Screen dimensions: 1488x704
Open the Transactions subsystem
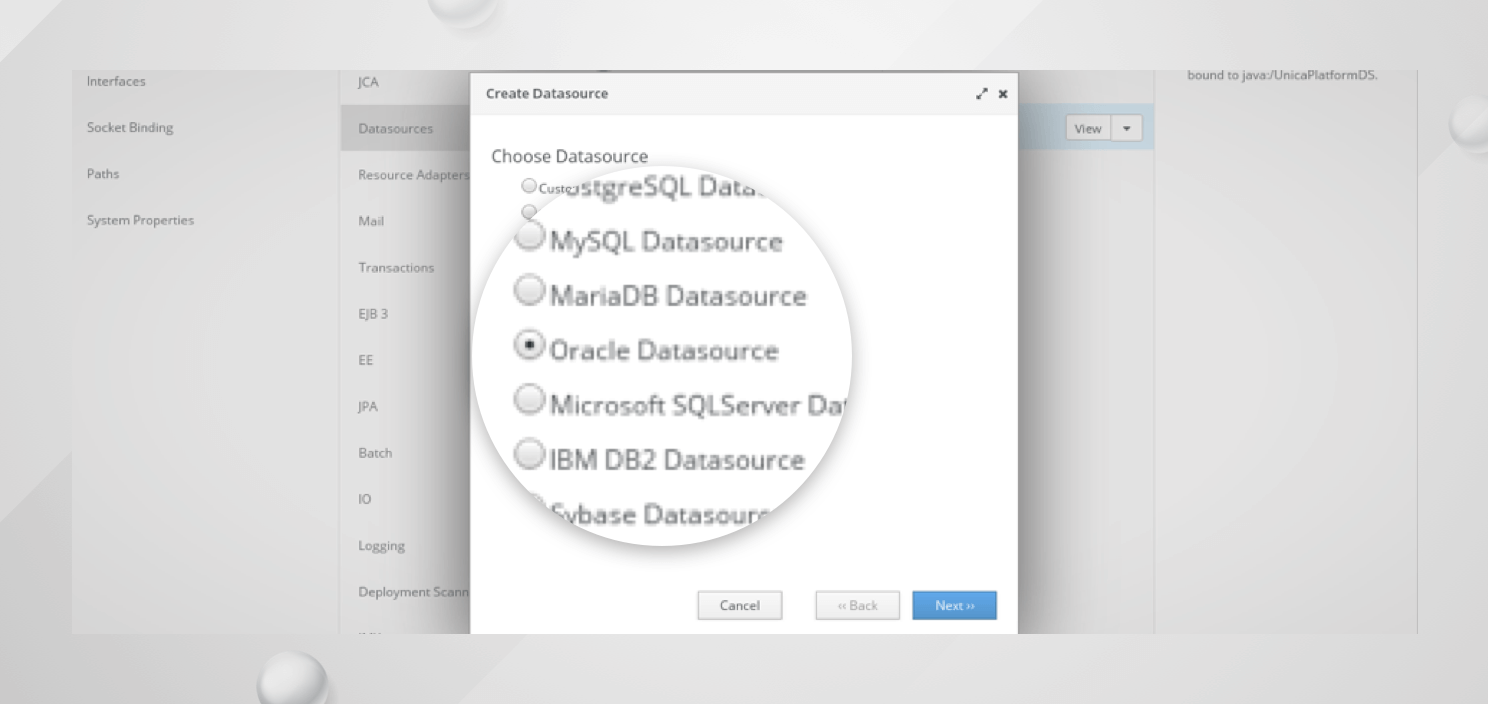point(396,267)
